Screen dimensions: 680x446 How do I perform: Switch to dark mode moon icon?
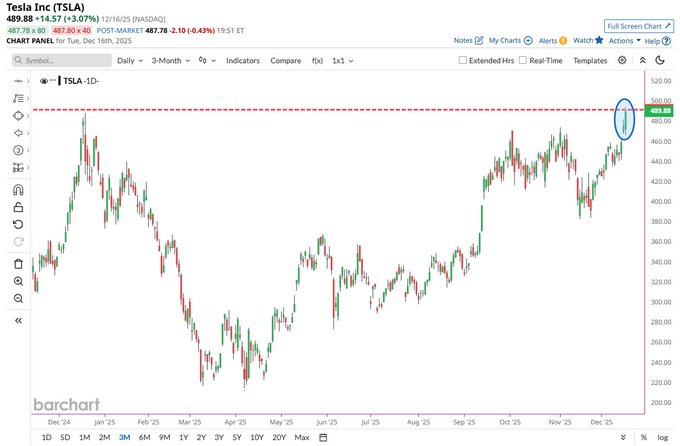click(660, 60)
